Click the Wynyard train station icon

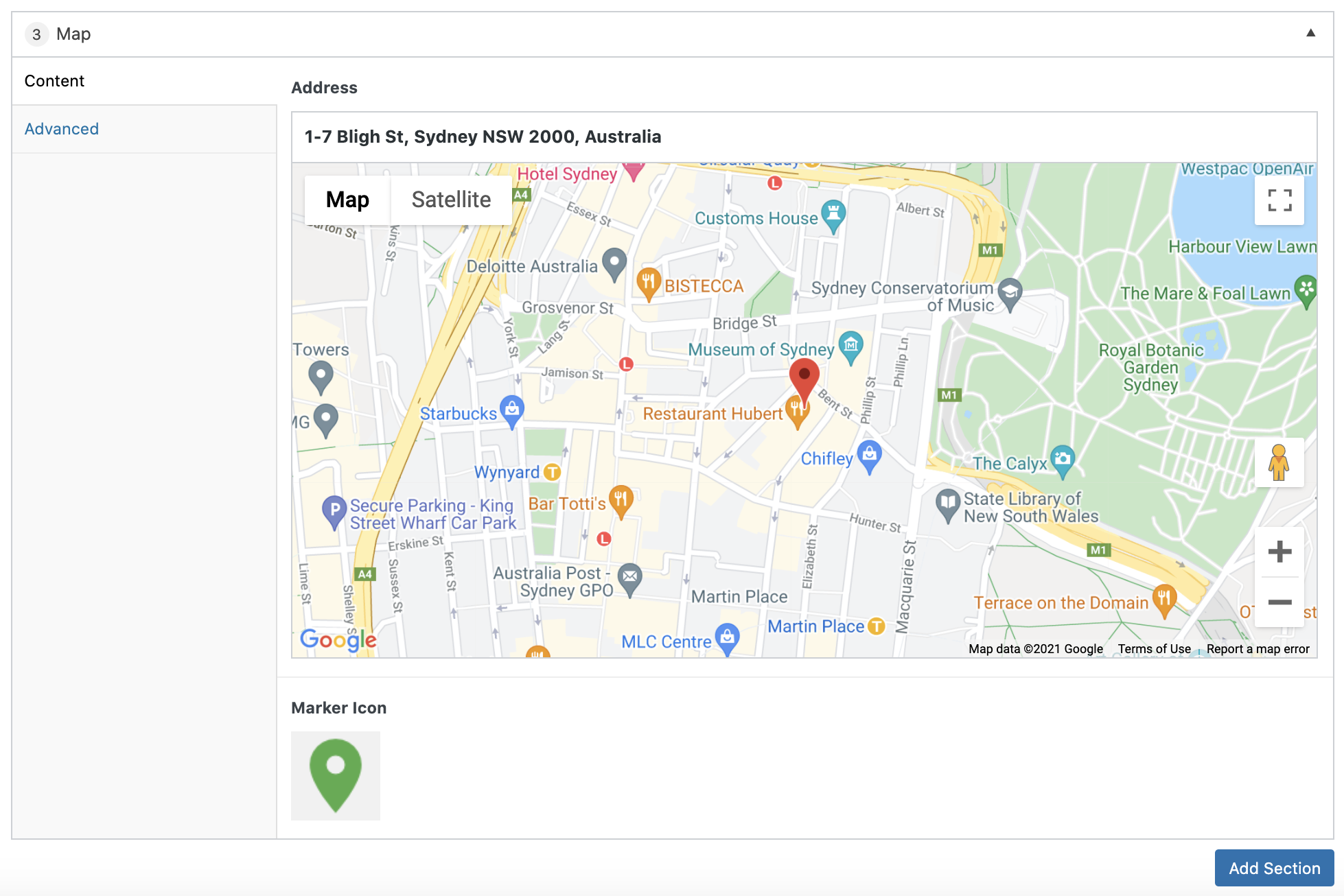point(553,472)
